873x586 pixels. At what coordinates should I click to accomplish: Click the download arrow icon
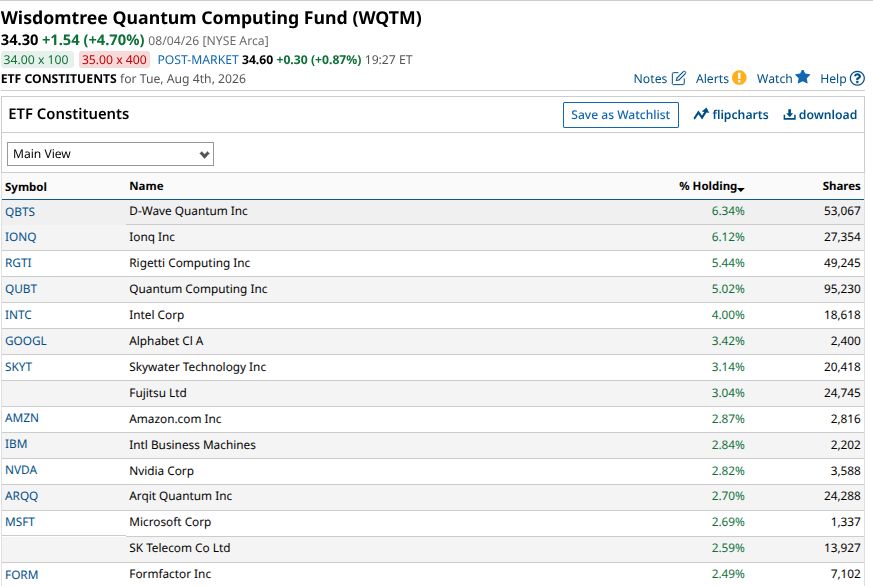pos(789,115)
